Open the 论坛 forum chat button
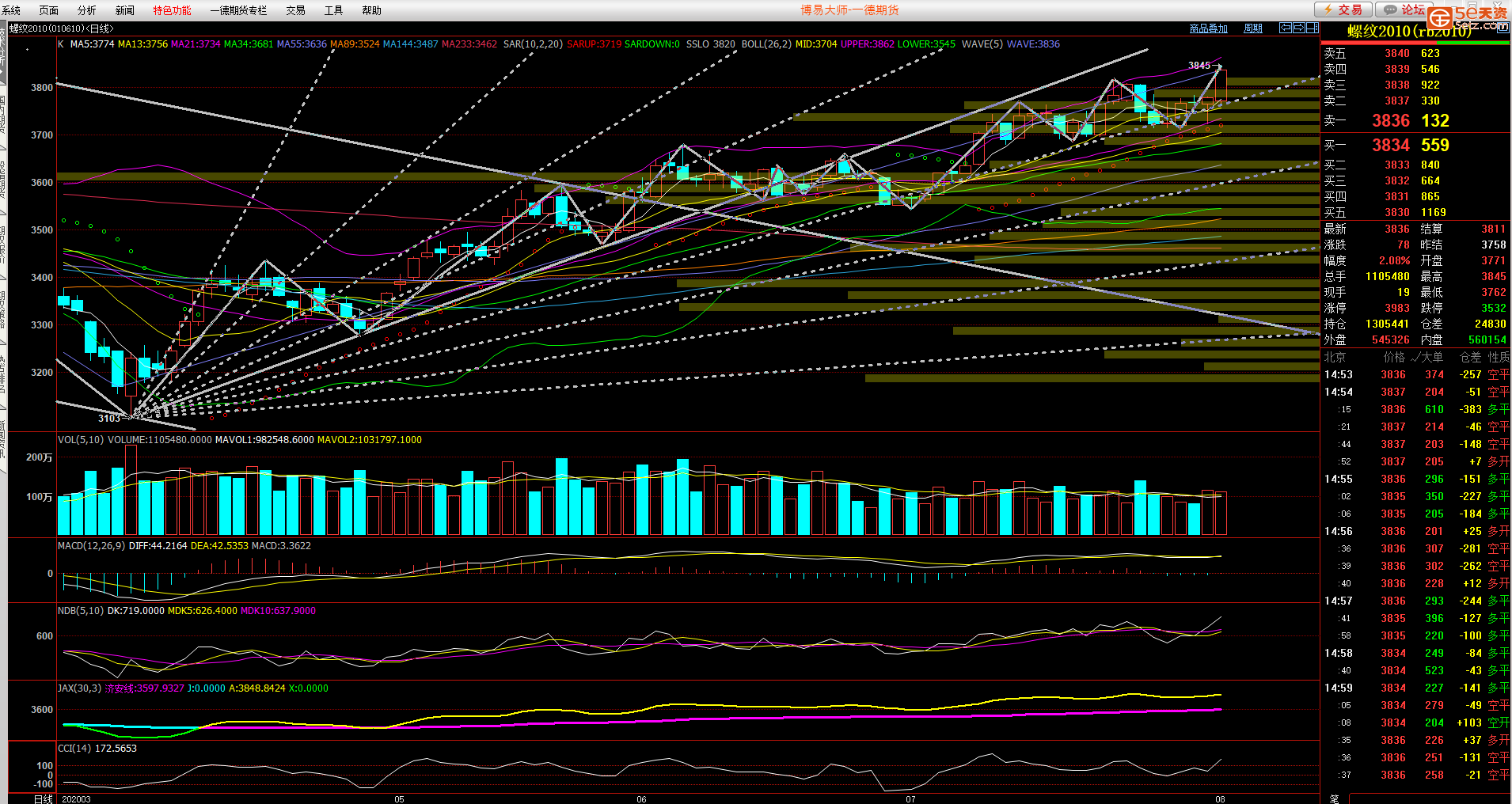This screenshot has width=1512, height=804. coord(1403,9)
